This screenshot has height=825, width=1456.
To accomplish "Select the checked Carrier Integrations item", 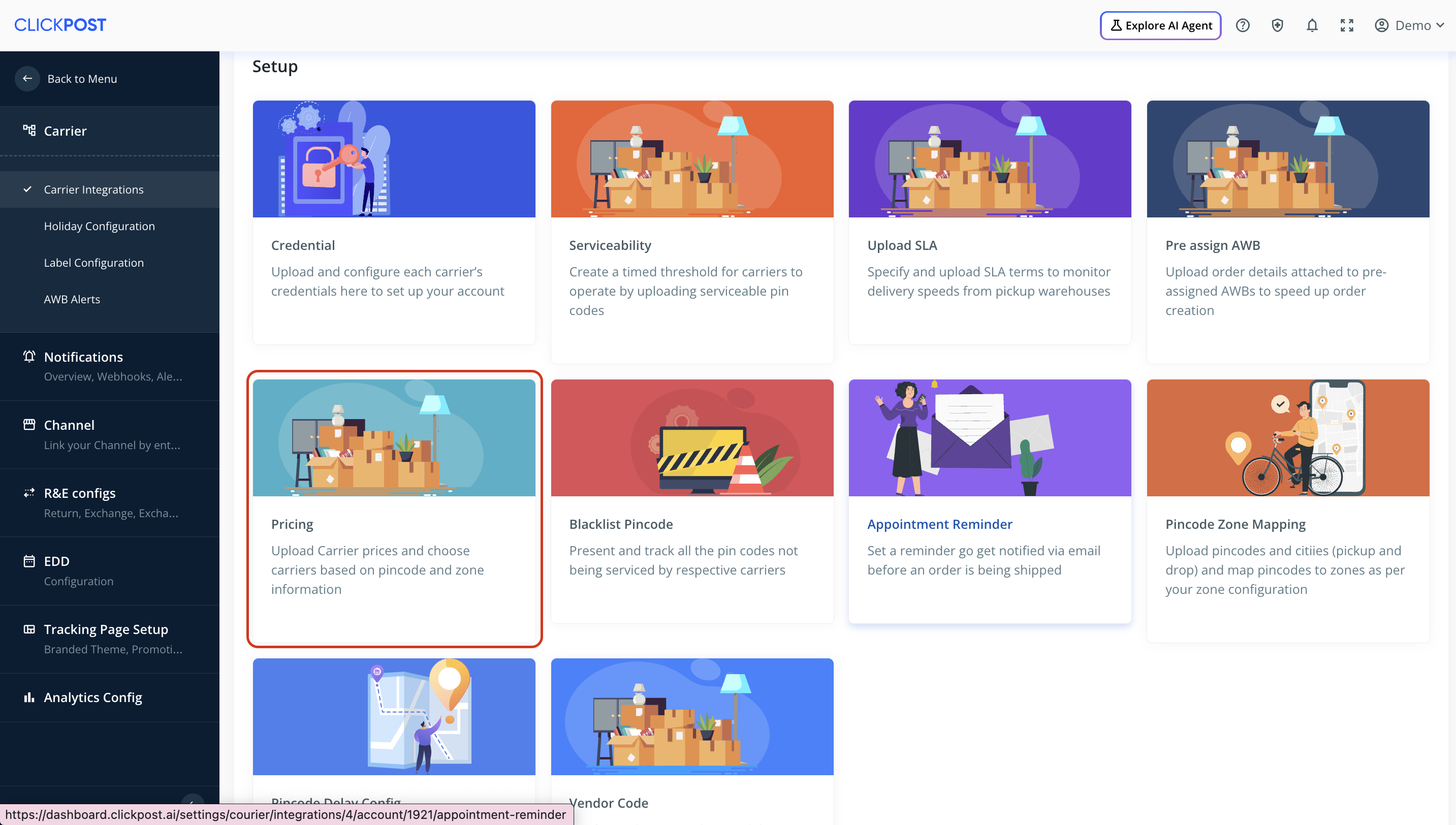I will pos(93,189).
